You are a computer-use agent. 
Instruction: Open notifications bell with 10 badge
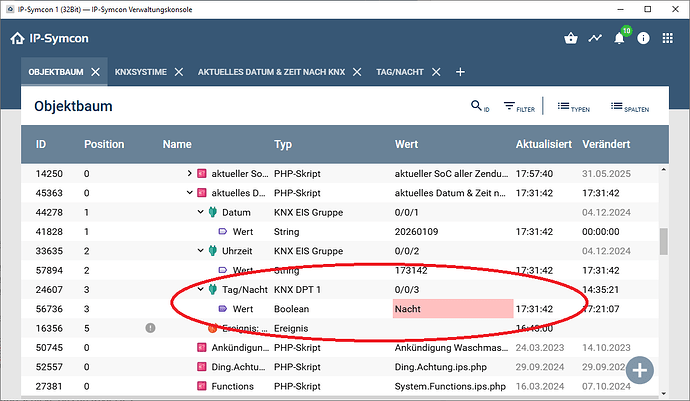(620, 39)
